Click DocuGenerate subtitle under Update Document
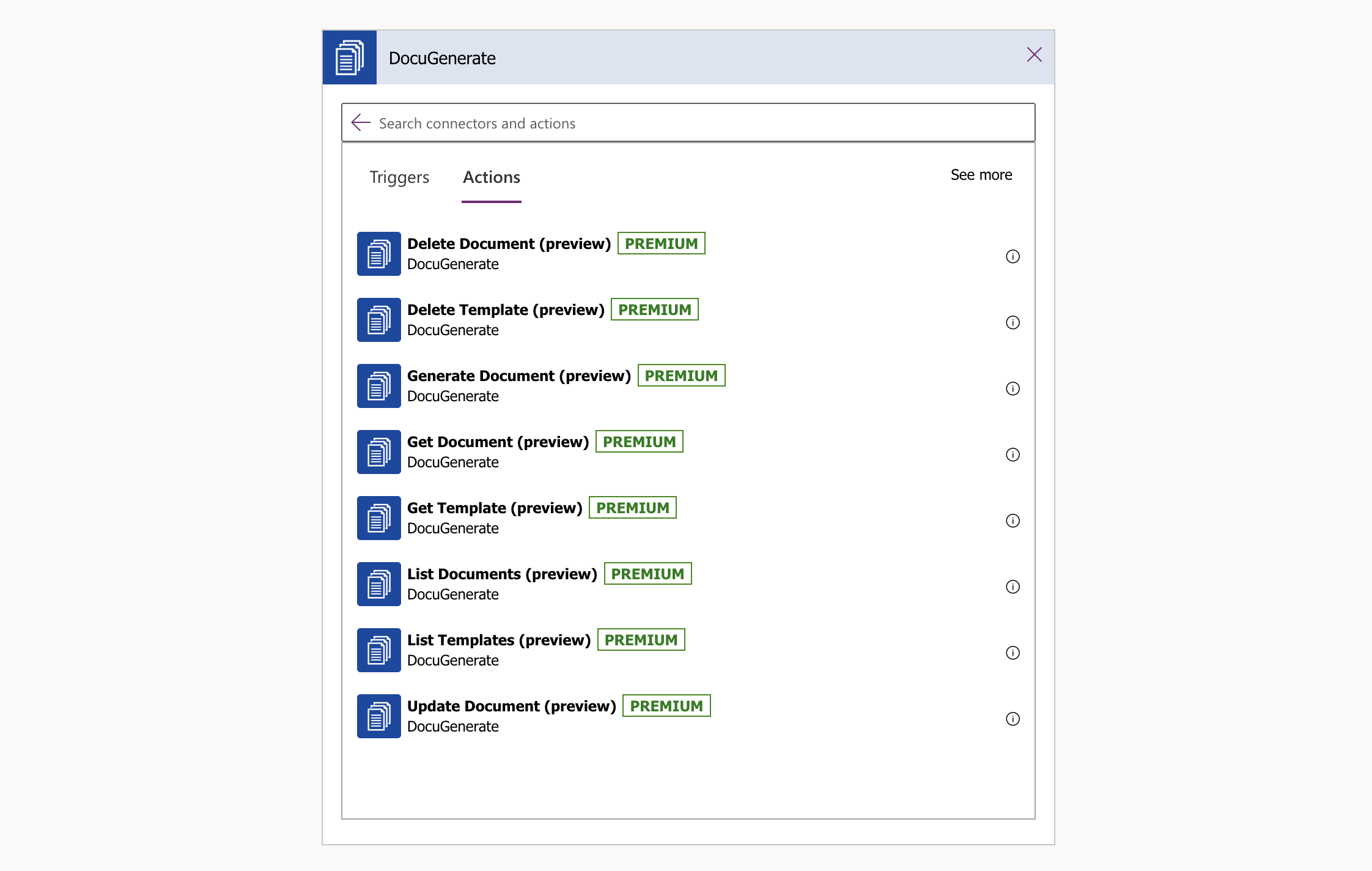 (x=453, y=727)
